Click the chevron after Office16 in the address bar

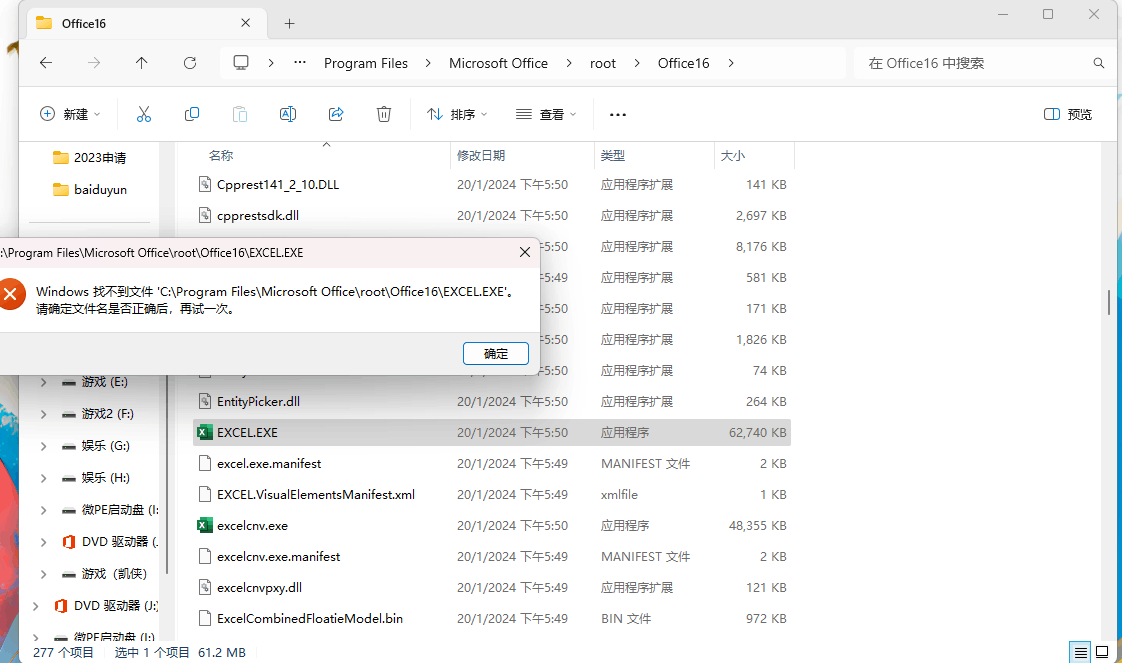coord(731,63)
